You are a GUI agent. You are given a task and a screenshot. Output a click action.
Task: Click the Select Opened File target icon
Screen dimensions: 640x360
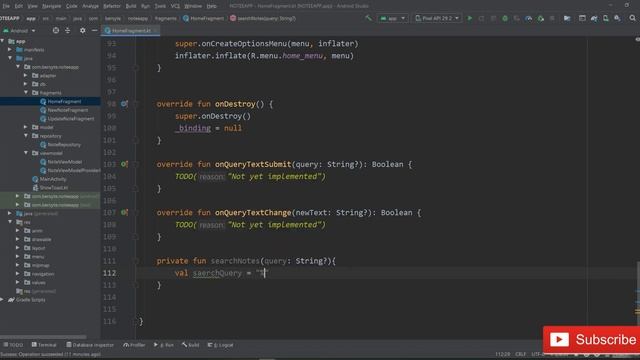[56, 31]
